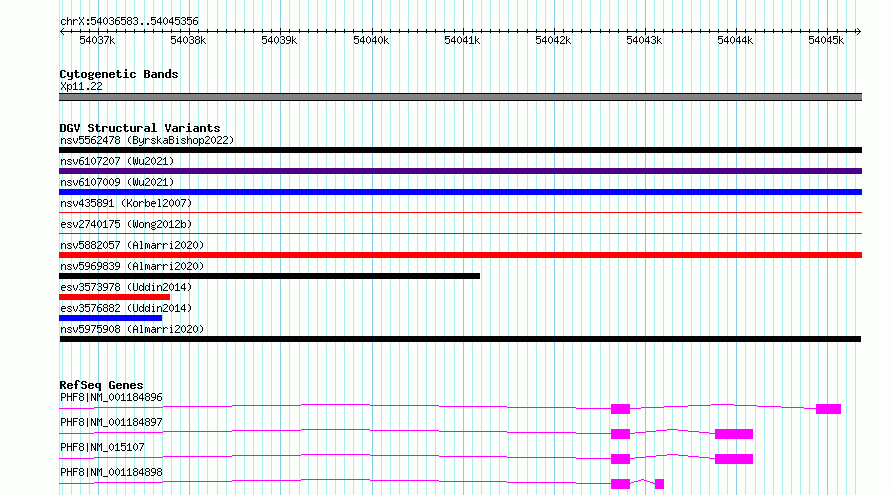Screen dimensions: 890x495
Task: Open variant label esv3576882 (Uddin2014)
Action: [x=126, y=308]
